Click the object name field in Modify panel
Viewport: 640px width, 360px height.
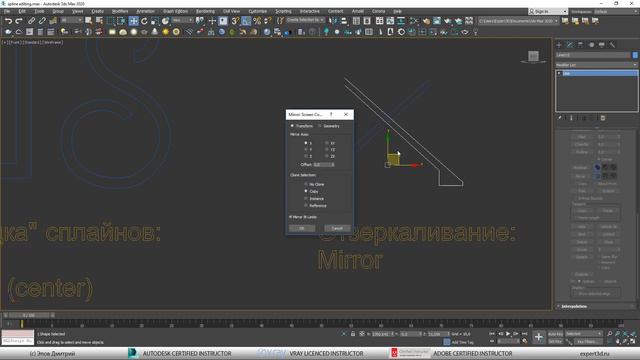[593, 55]
